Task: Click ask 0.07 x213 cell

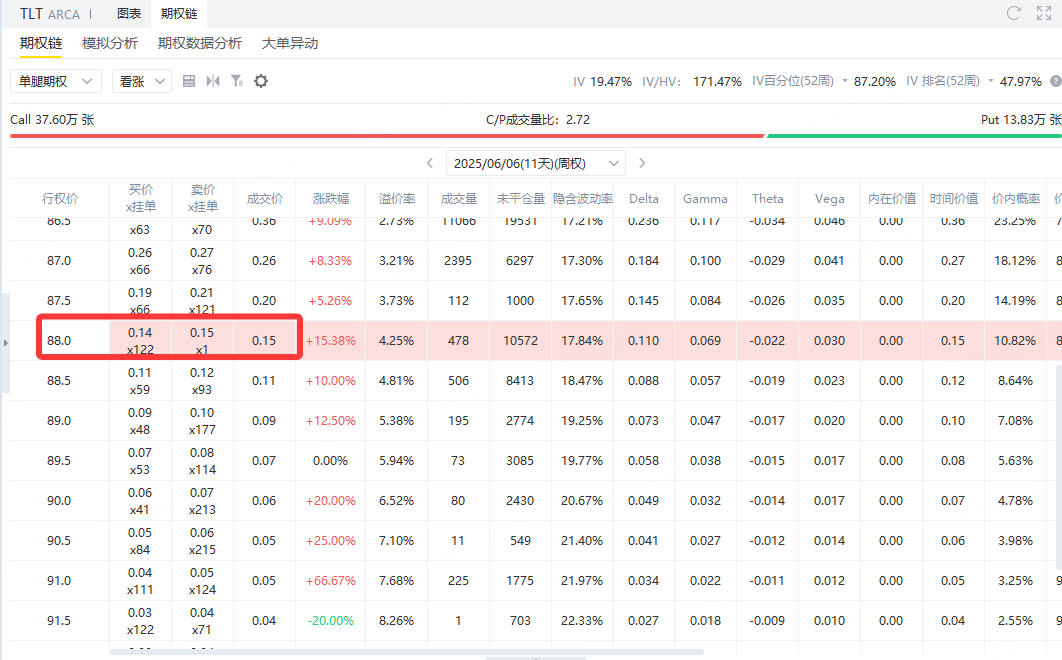Action: click(202, 501)
